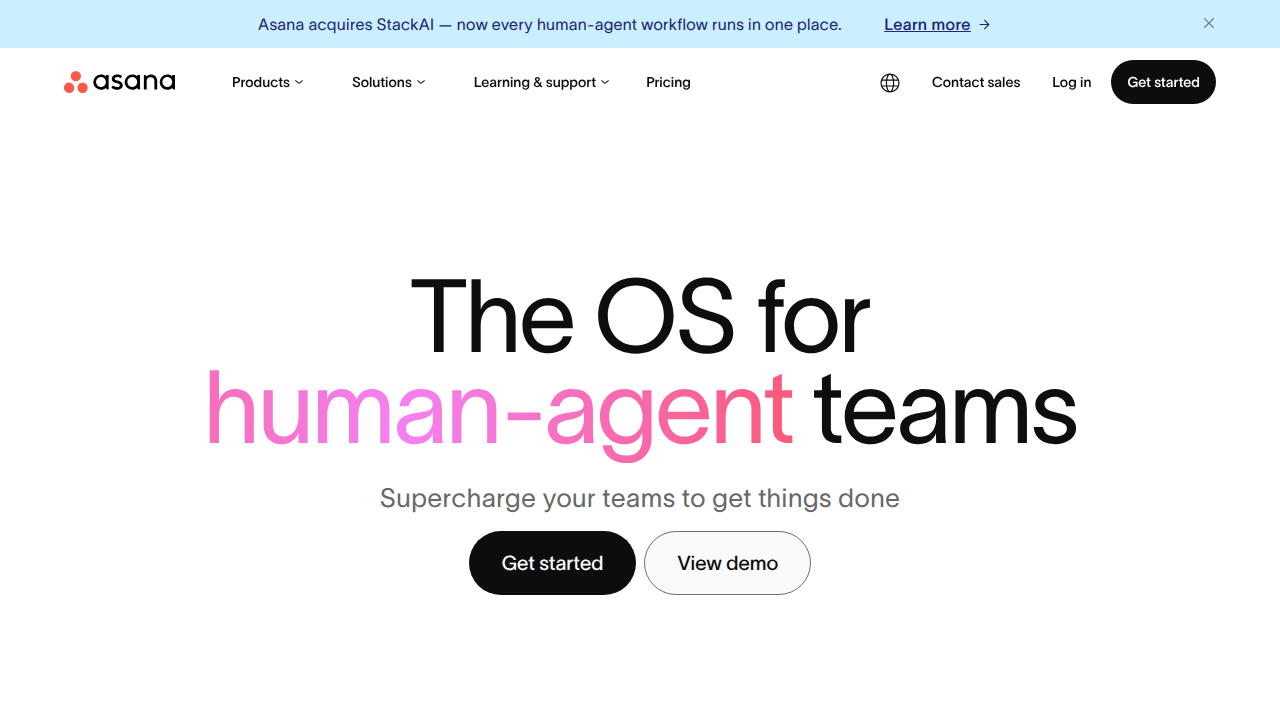Click the hero Get started button
Image resolution: width=1280 pixels, height=720 pixels.
[x=552, y=563]
